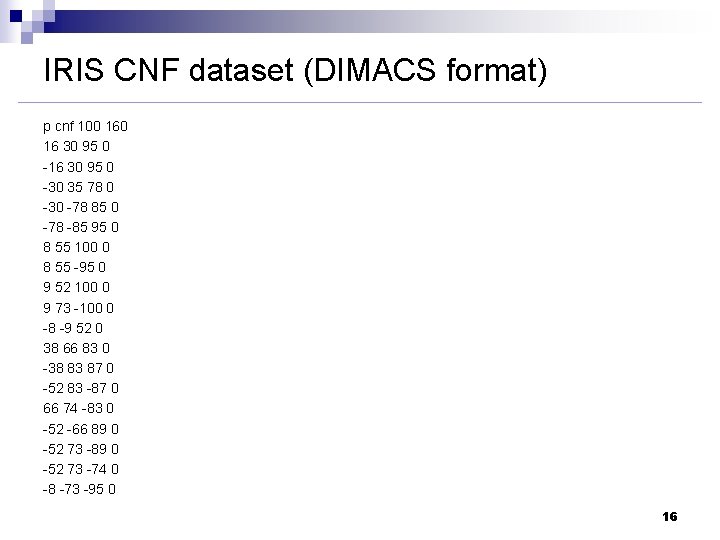Click the clause "38 66 83 0"
Screen dimensions: 720x540
point(76,348)
